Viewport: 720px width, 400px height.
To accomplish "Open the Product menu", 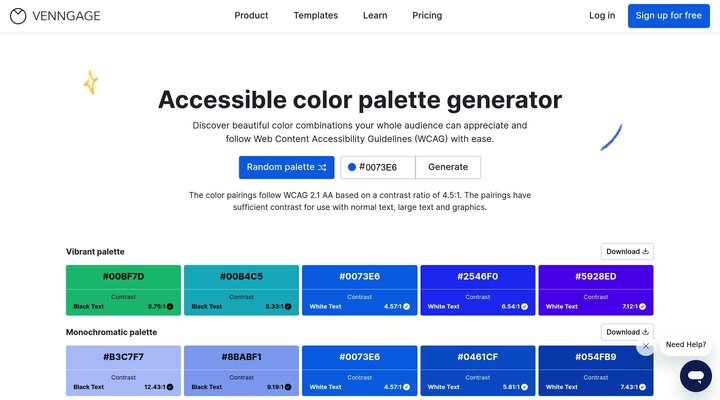I will click(x=251, y=16).
